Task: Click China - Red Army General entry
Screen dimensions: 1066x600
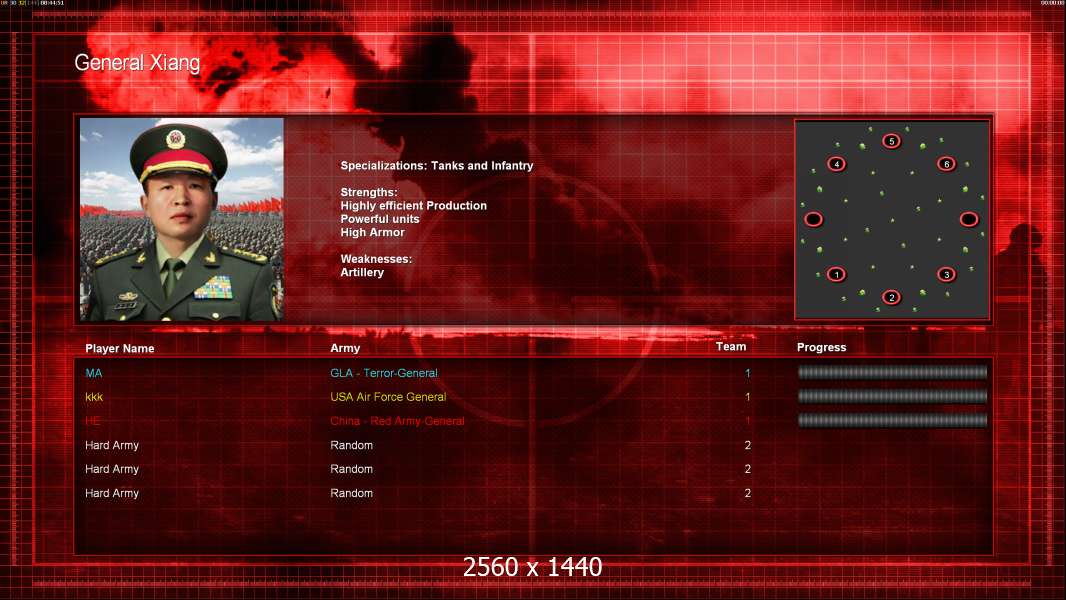Action: (397, 421)
